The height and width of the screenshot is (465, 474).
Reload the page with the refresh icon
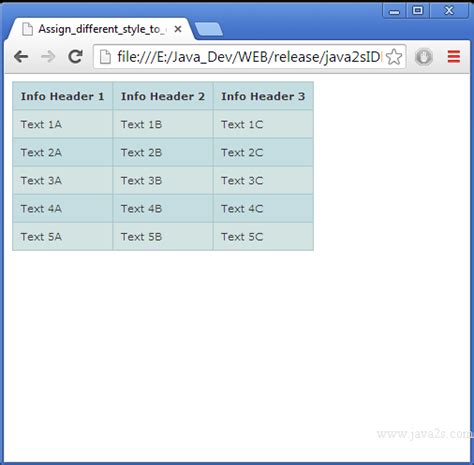(x=76, y=57)
